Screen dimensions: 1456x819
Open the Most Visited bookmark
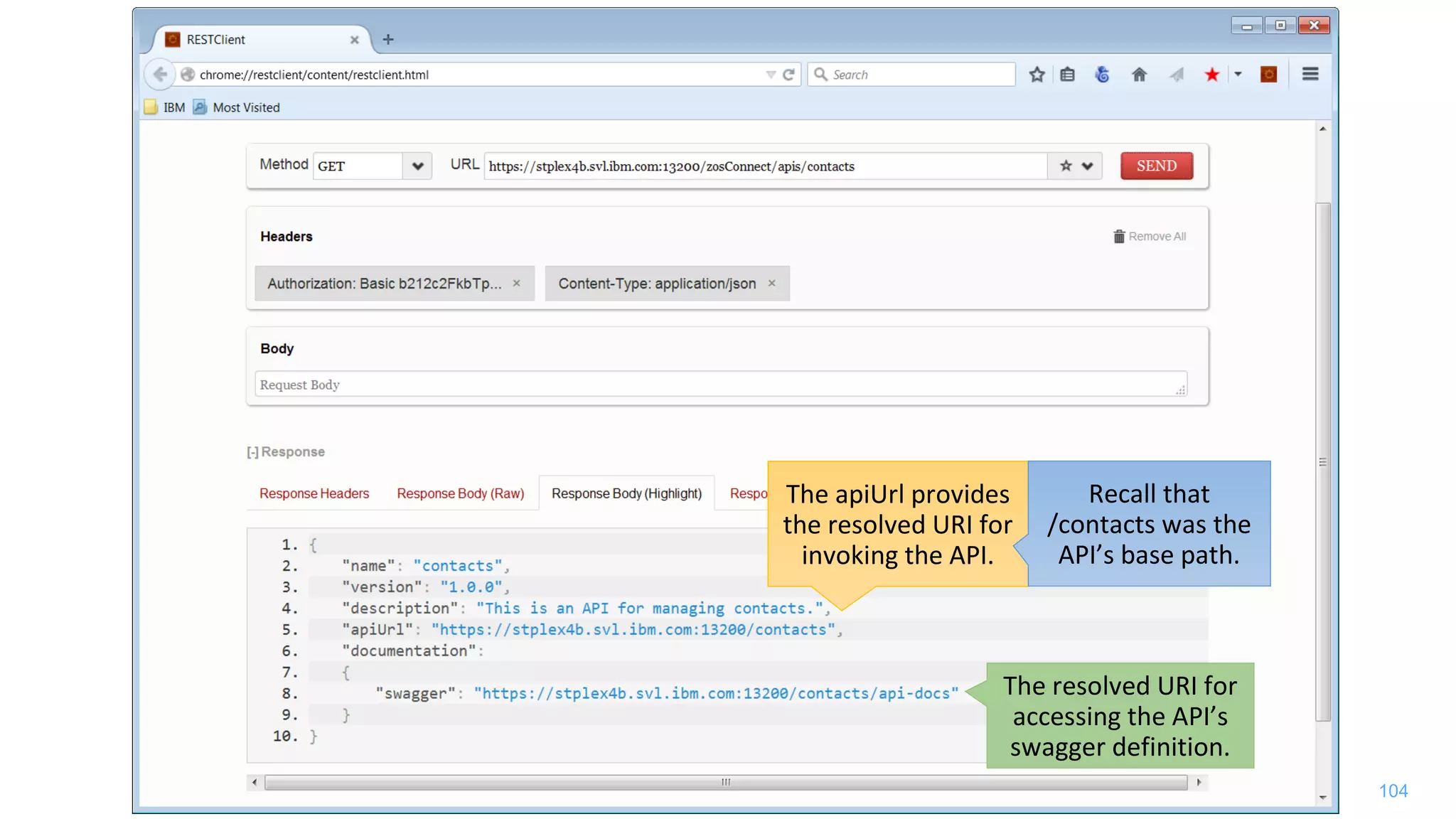[237, 107]
